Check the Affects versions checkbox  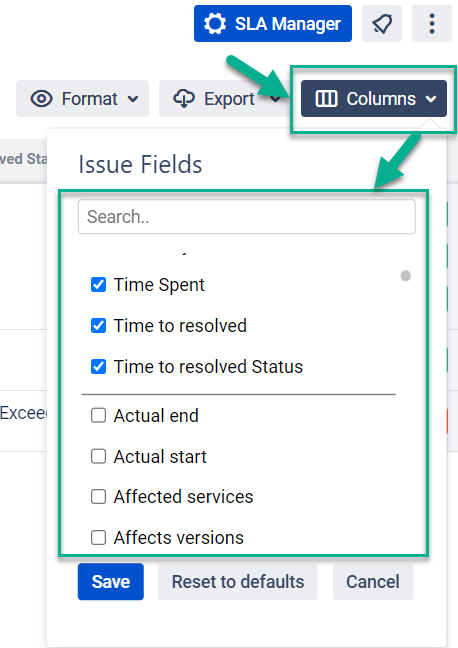(98, 538)
